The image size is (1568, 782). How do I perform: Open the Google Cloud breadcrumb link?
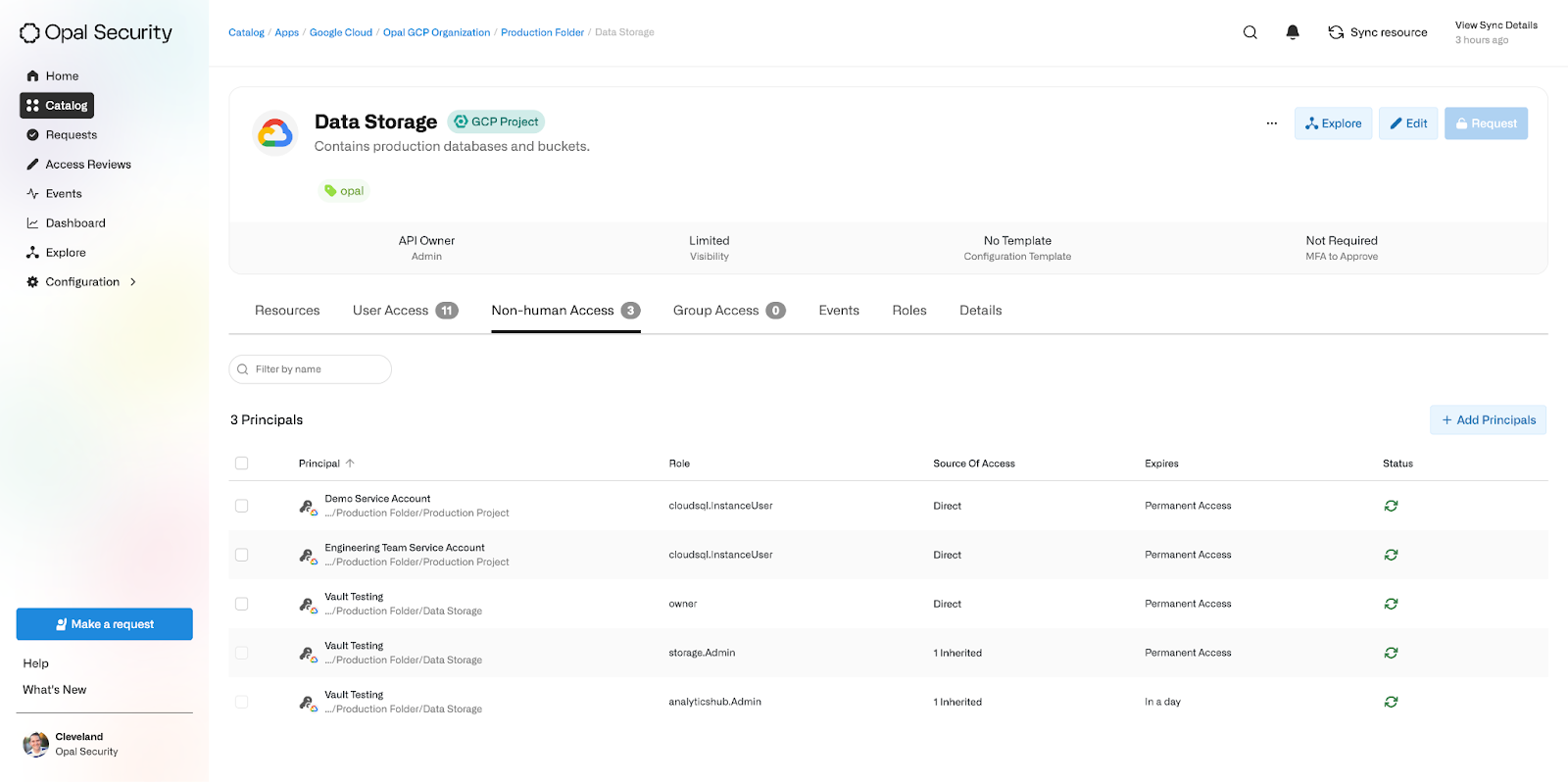pos(341,32)
